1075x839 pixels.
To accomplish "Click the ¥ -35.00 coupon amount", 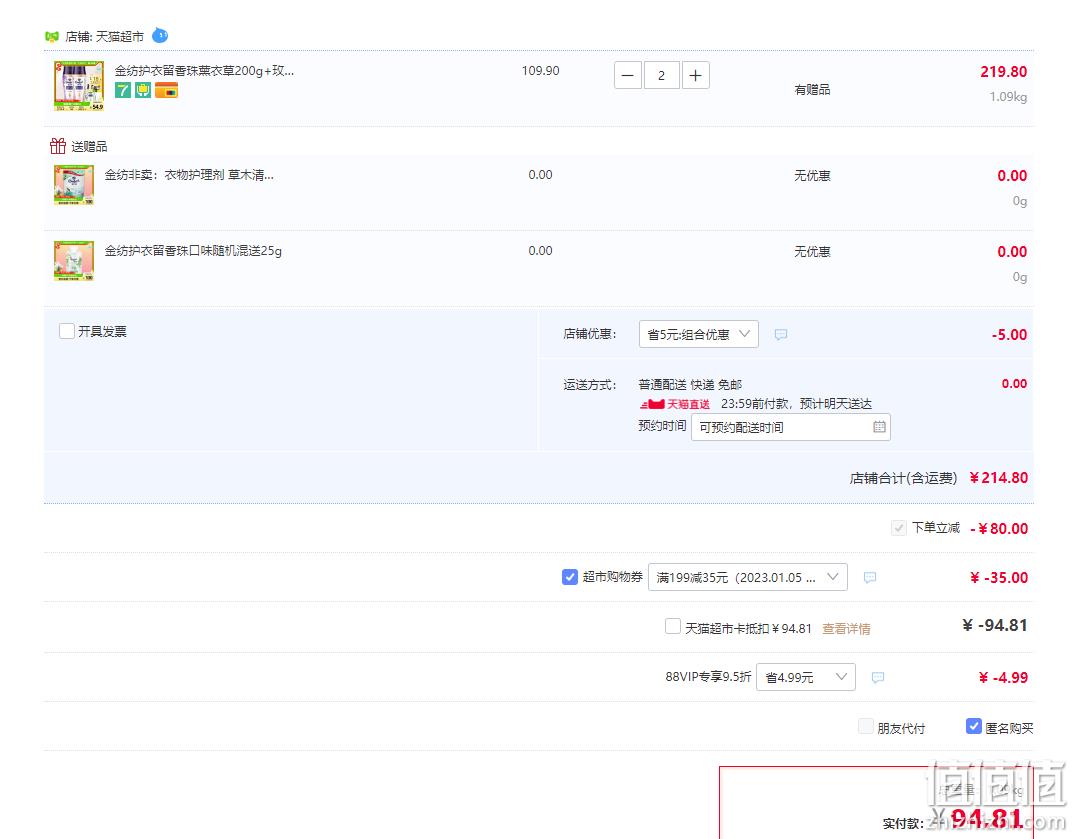I will tap(999, 578).
